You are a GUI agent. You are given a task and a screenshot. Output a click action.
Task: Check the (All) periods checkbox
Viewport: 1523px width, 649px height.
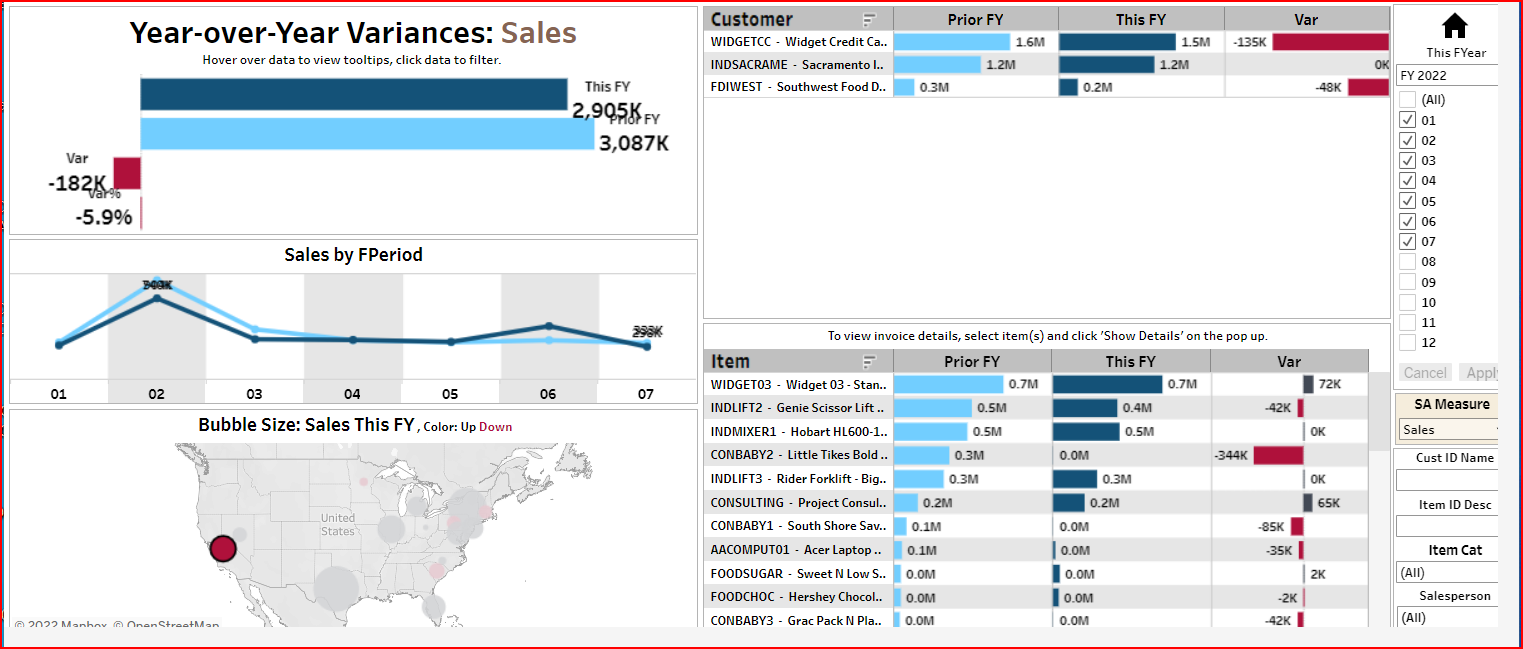1407,100
